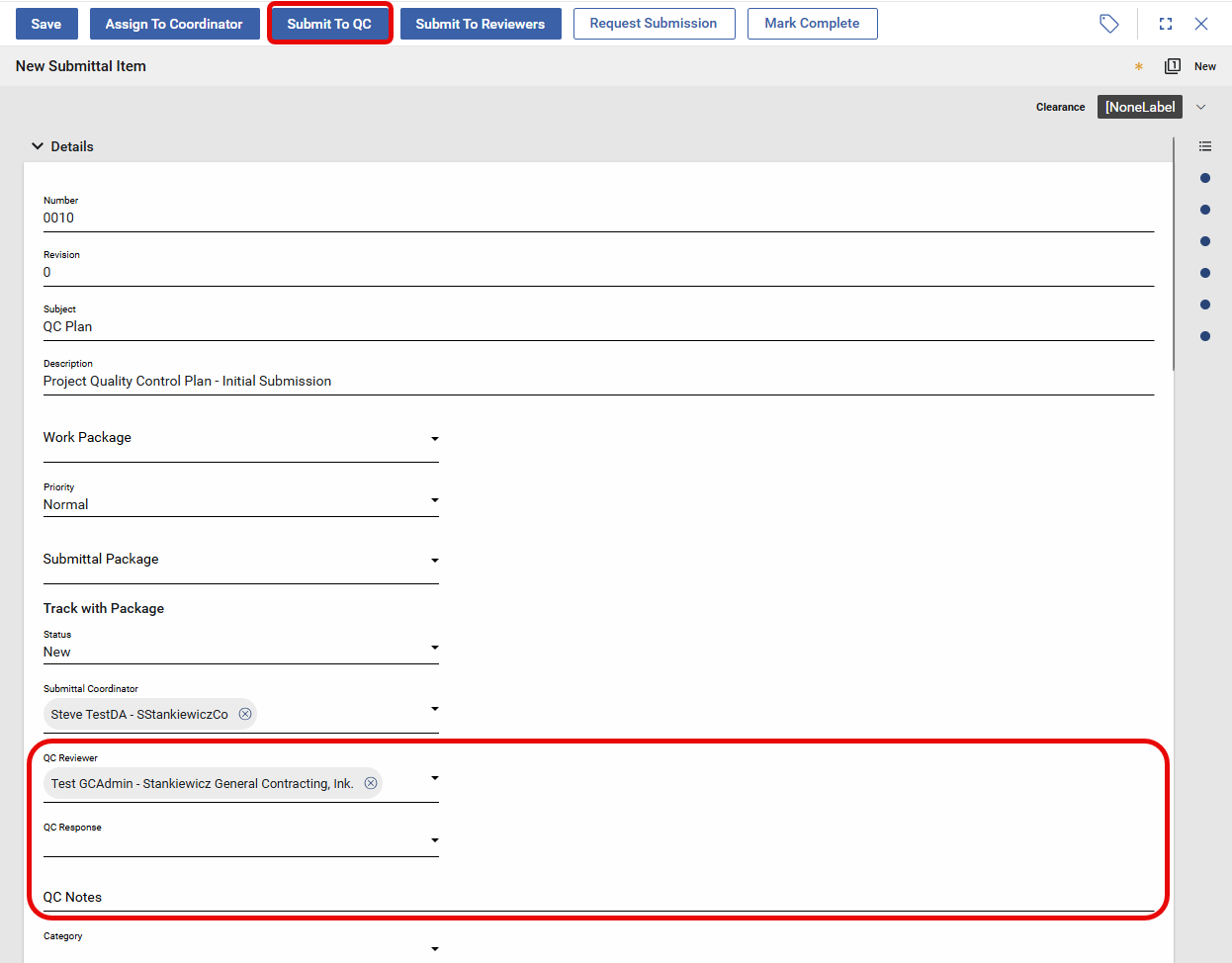Collapse the Details section
Viewport: 1232px width, 963px height.
(x=38, y=146)
